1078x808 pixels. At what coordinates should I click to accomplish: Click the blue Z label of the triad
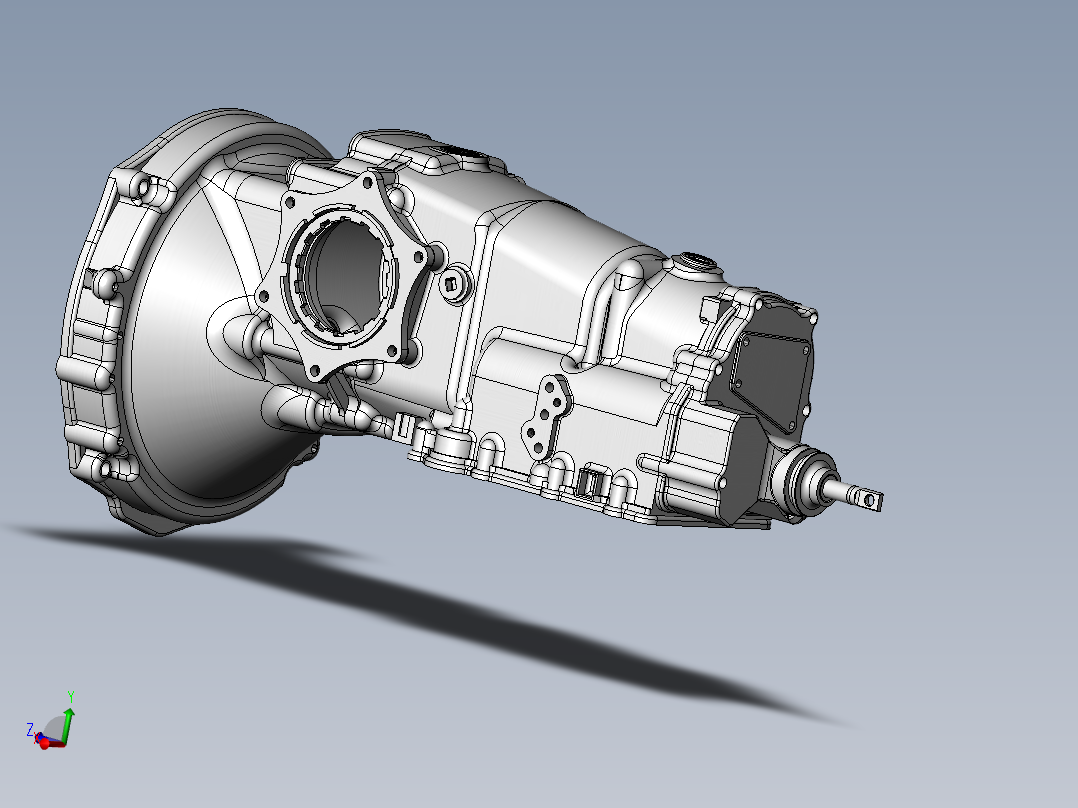point(30,729)
